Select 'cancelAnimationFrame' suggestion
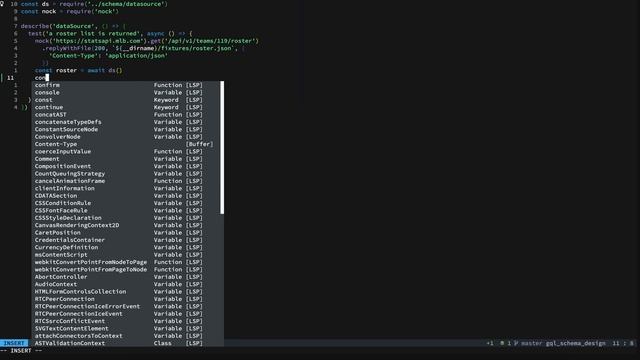Viewport: 640px width, 360px height. (128, 180)
